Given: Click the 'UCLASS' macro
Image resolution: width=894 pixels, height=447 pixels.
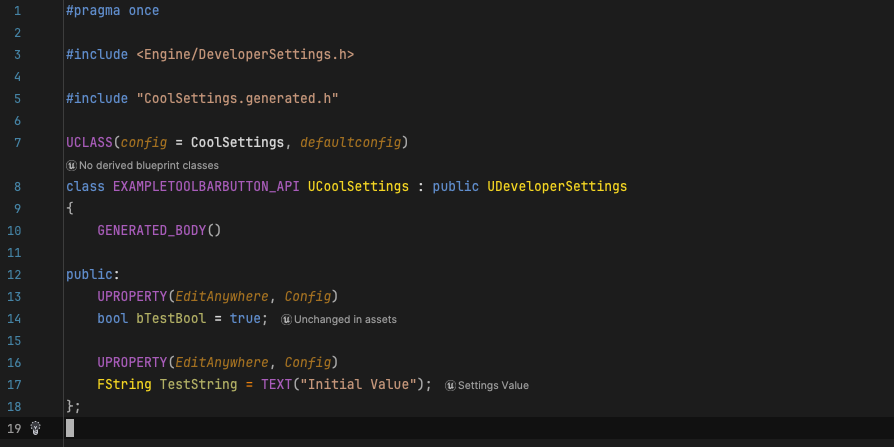Looking at the screenshot, I should point(90,143).
